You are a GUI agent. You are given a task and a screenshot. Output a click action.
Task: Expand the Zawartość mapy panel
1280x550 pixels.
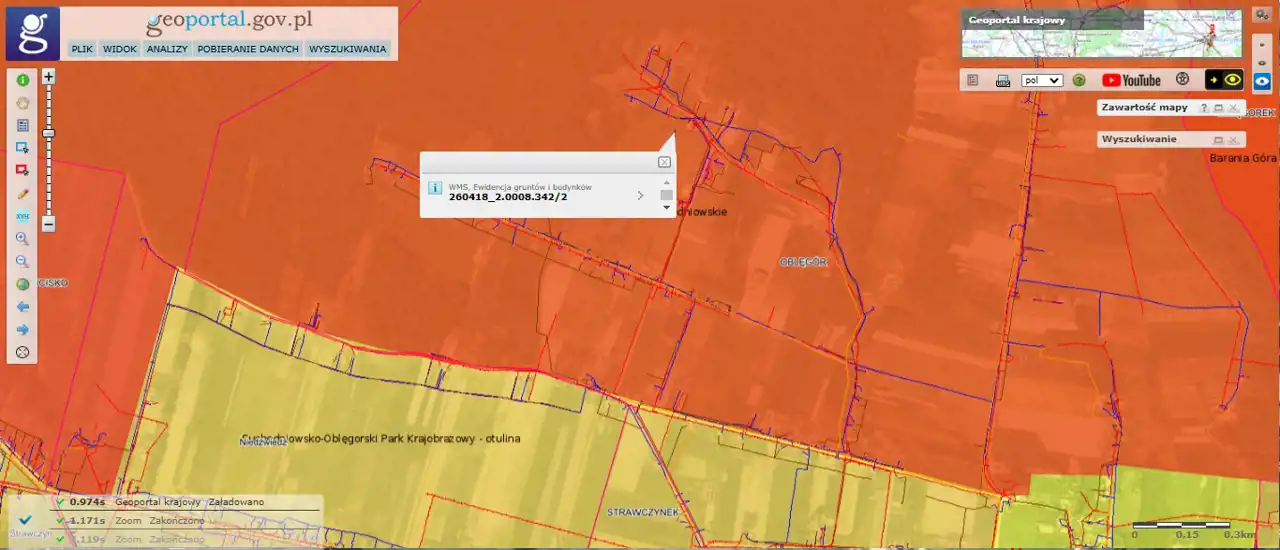(1218, 108)
